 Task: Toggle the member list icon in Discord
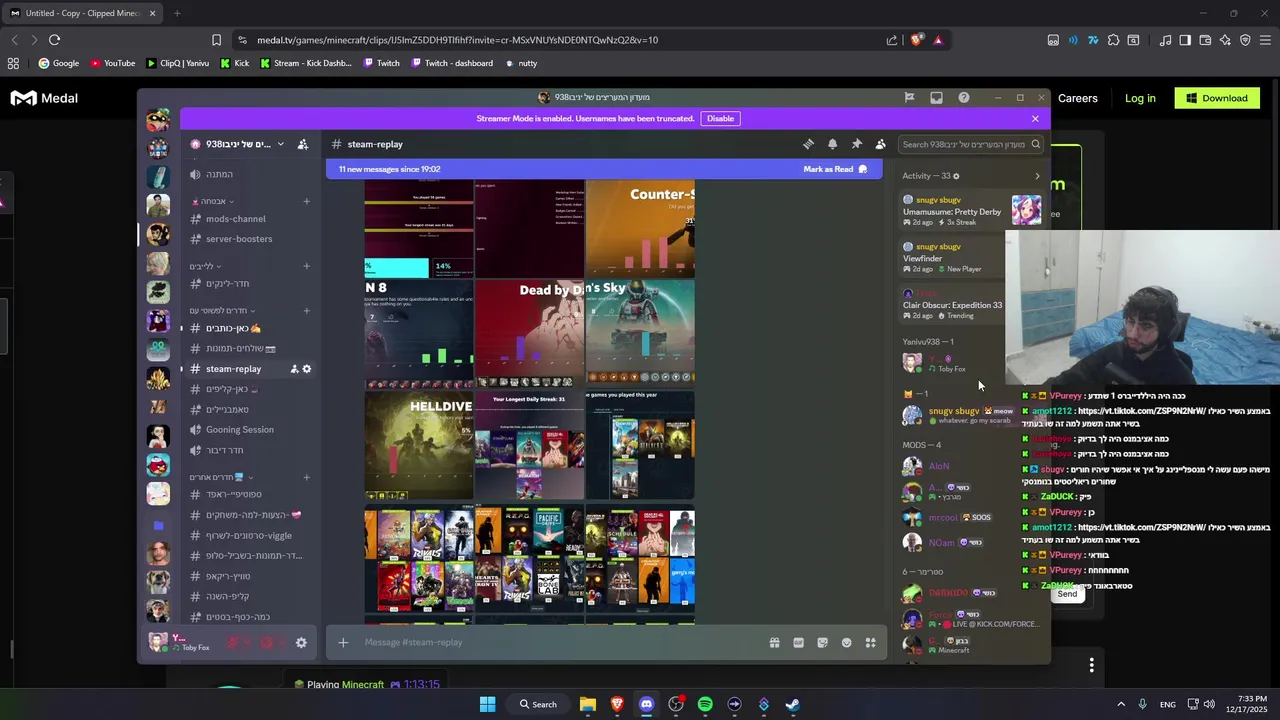(x=880, y=144)
